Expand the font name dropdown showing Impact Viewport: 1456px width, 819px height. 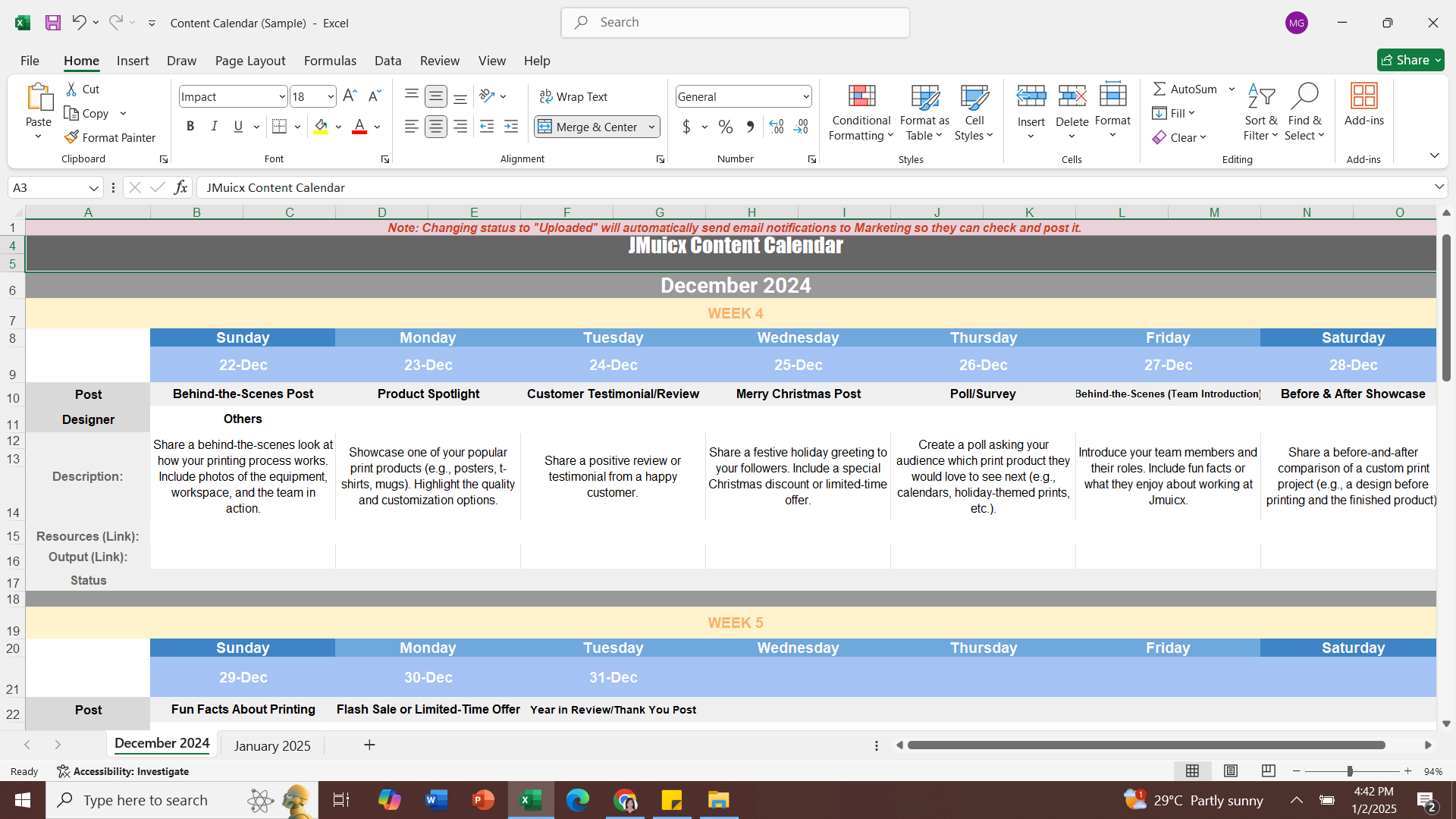281,96
